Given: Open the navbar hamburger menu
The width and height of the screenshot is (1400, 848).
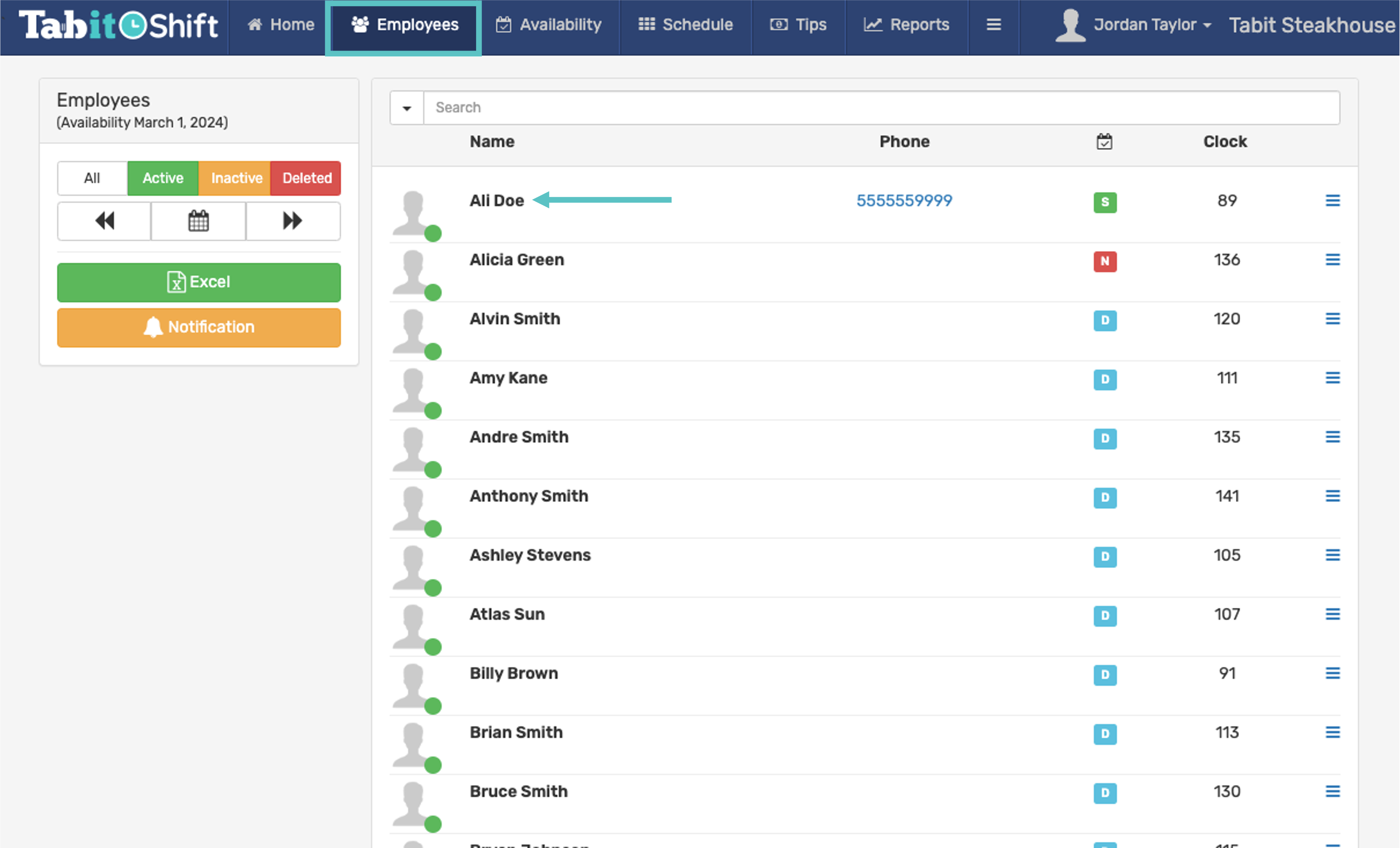Looking at the screenshot, I should [994, 25].
